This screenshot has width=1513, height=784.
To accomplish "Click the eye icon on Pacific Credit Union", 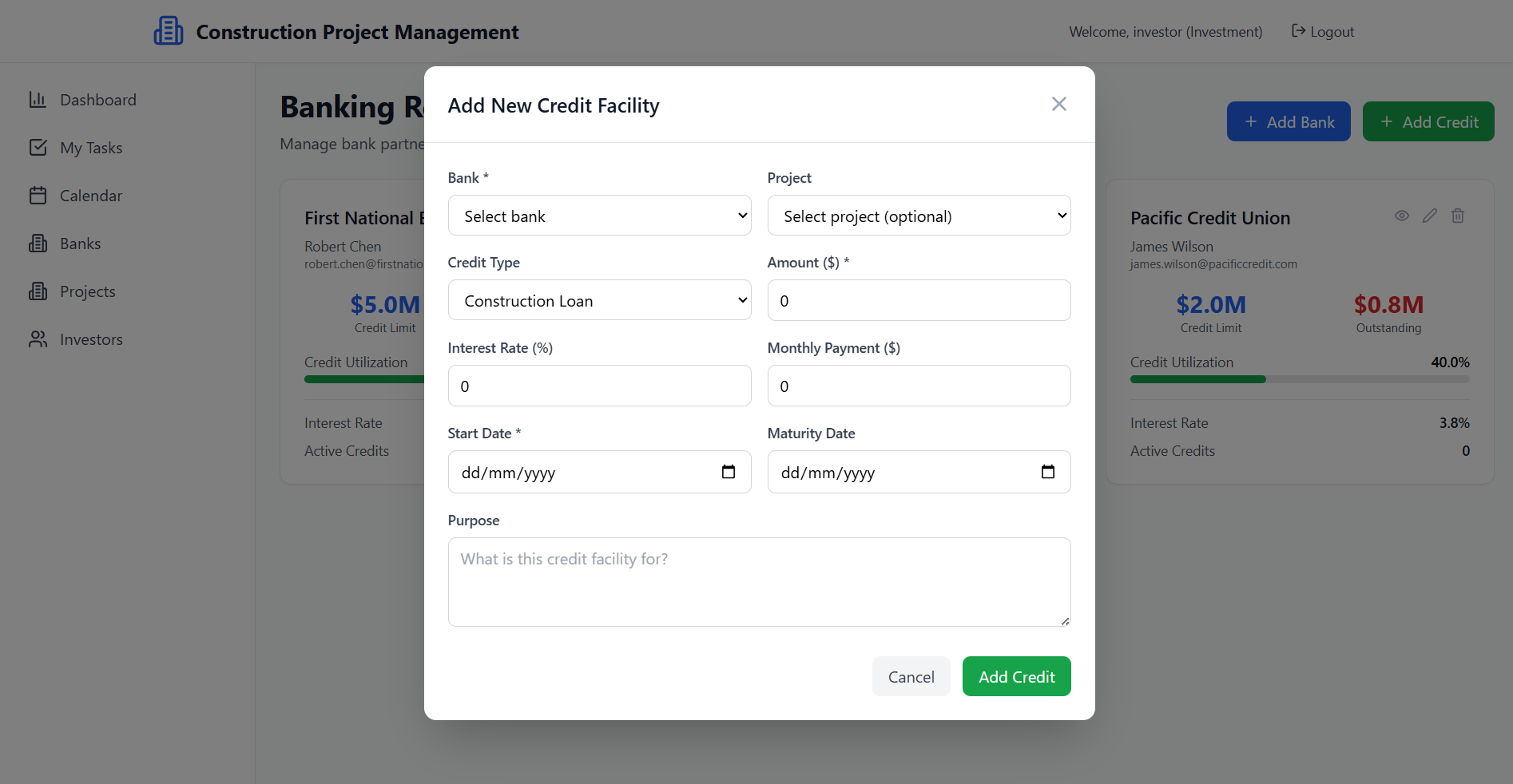I will 1401,216.
